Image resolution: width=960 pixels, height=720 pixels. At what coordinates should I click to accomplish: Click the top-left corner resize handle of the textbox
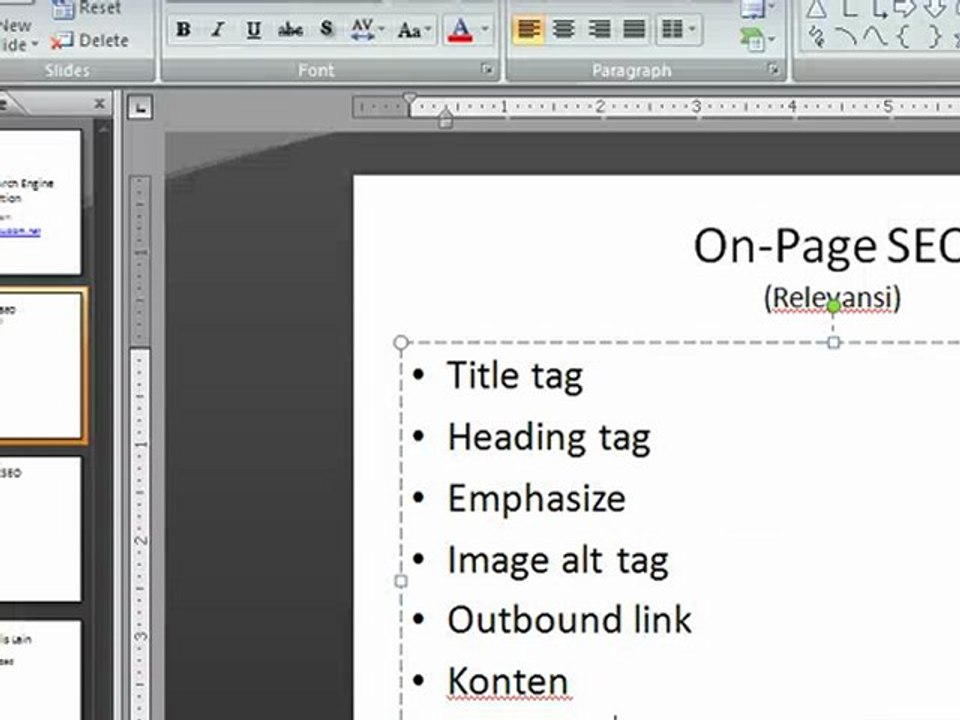(x=401, y=342)
